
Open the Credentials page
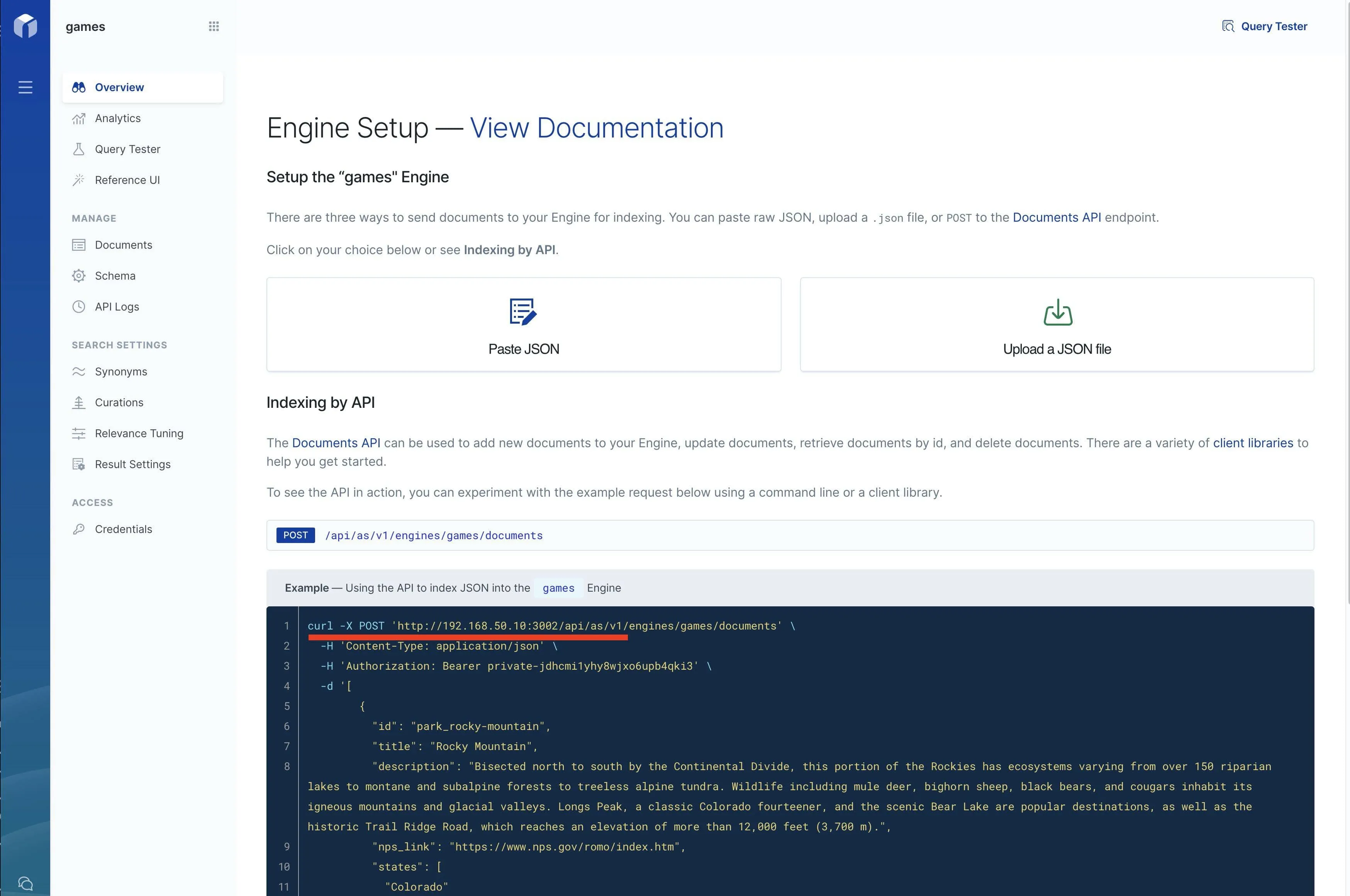point(124,530)
